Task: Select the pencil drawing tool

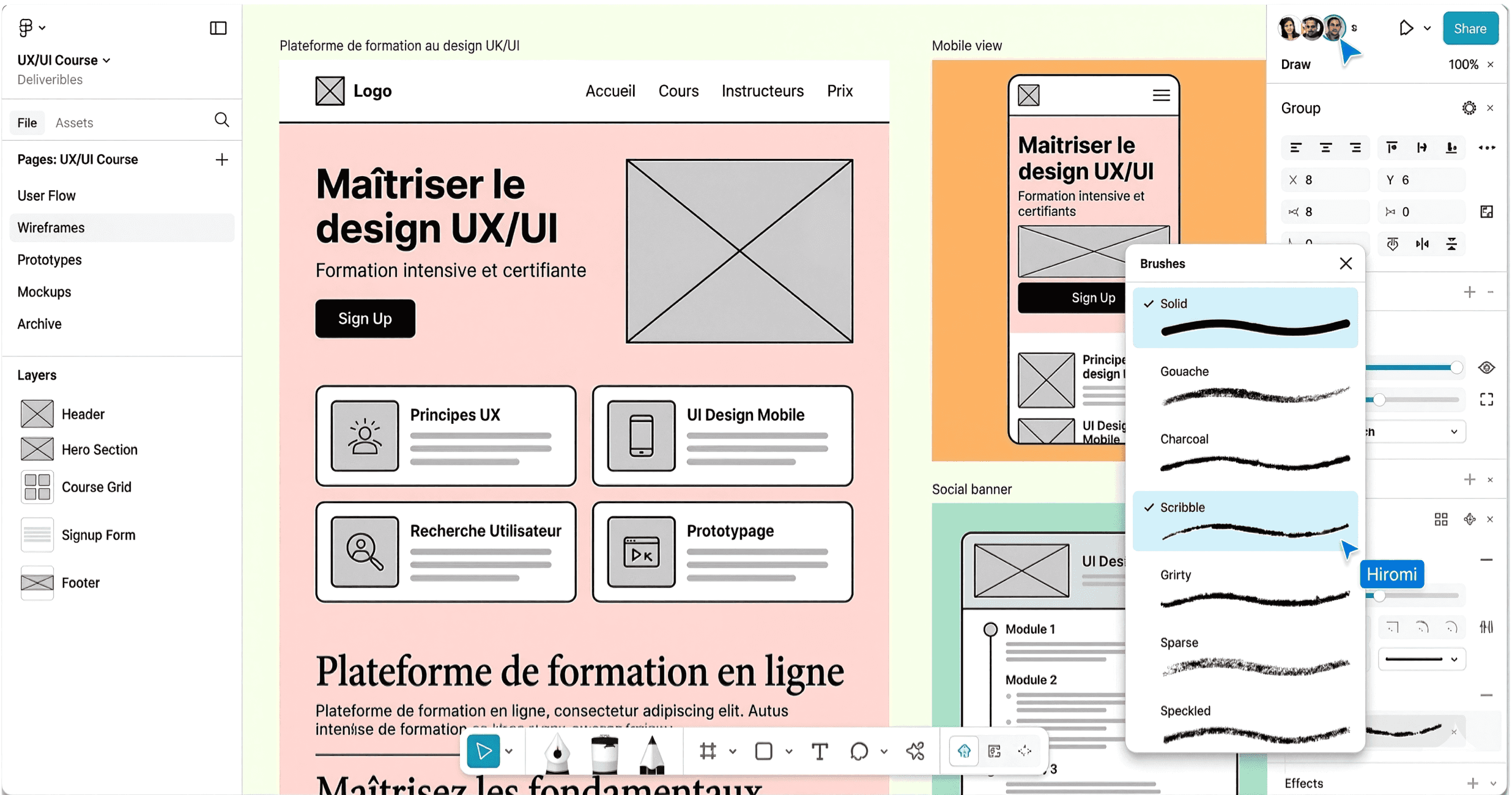Action: tap(651, 753)
